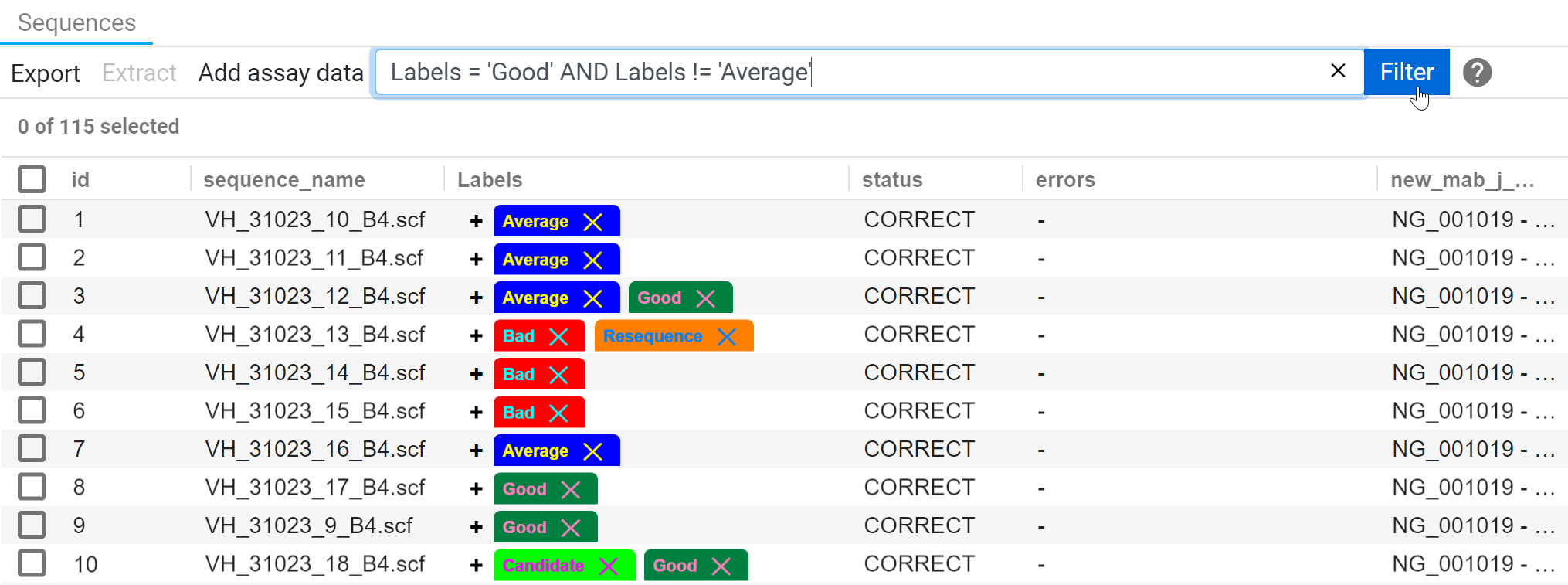Image resolution: width=1568 pixels, height=585 pixels.
Task: Click the Export menu item
Action: pos(46,73)
